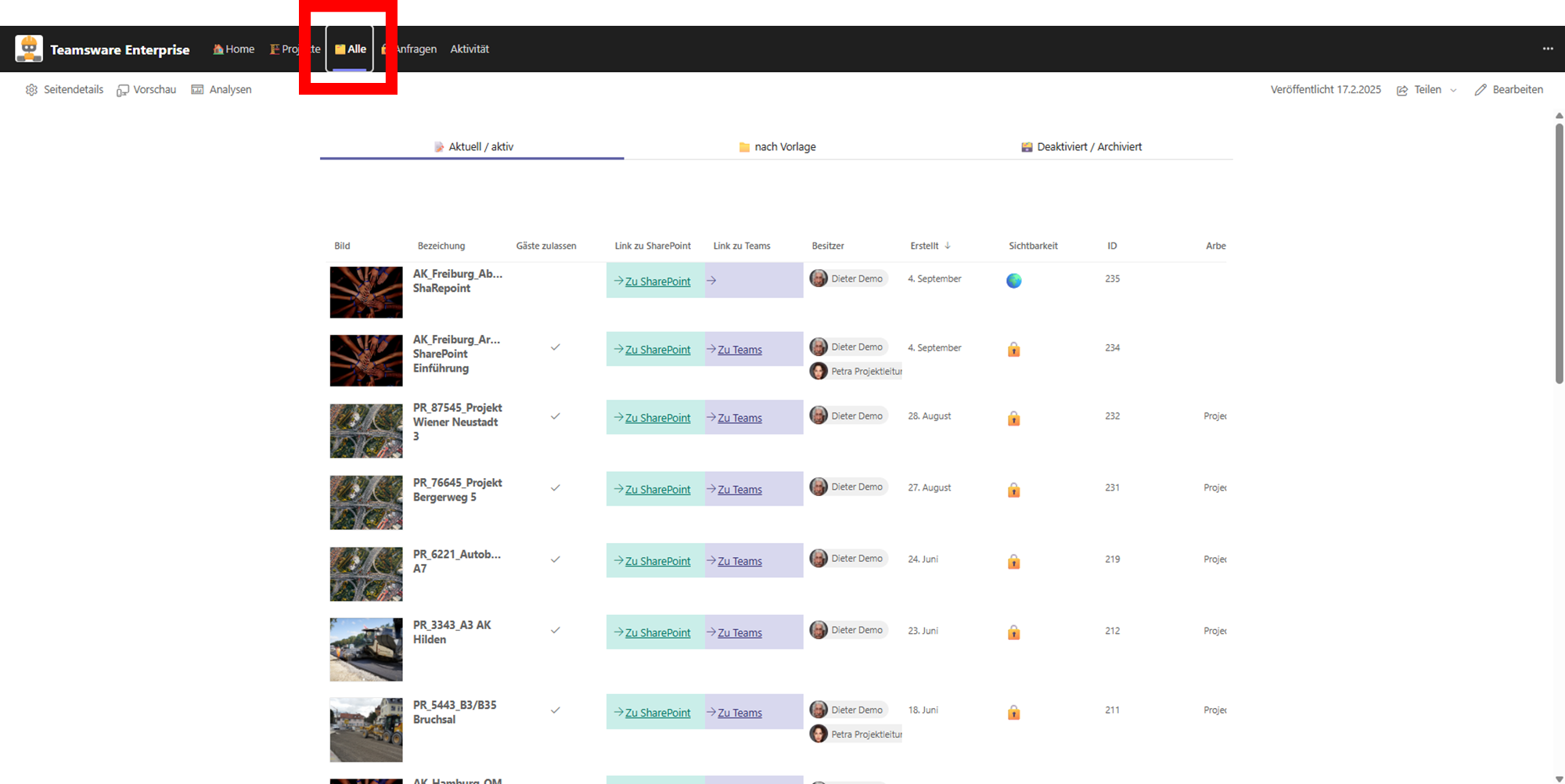
Task: Expand the Teilen dropdown chevron
Action: point(1453,90)
